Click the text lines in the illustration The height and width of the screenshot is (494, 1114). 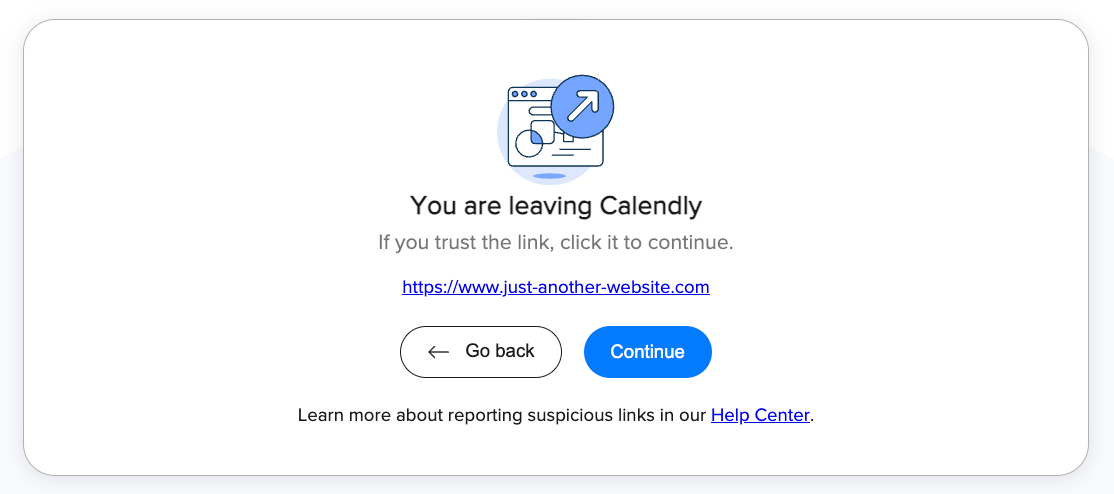(570, 152)
